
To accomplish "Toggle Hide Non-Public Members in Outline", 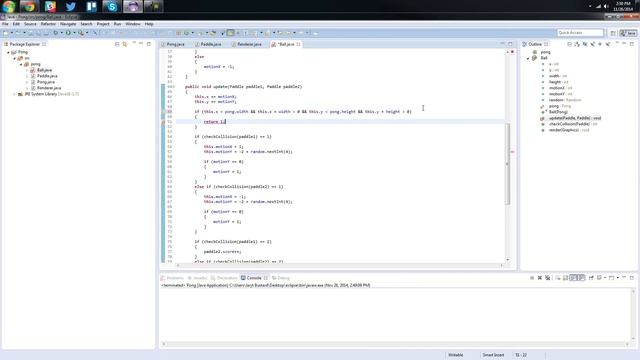I will point(600,44).
